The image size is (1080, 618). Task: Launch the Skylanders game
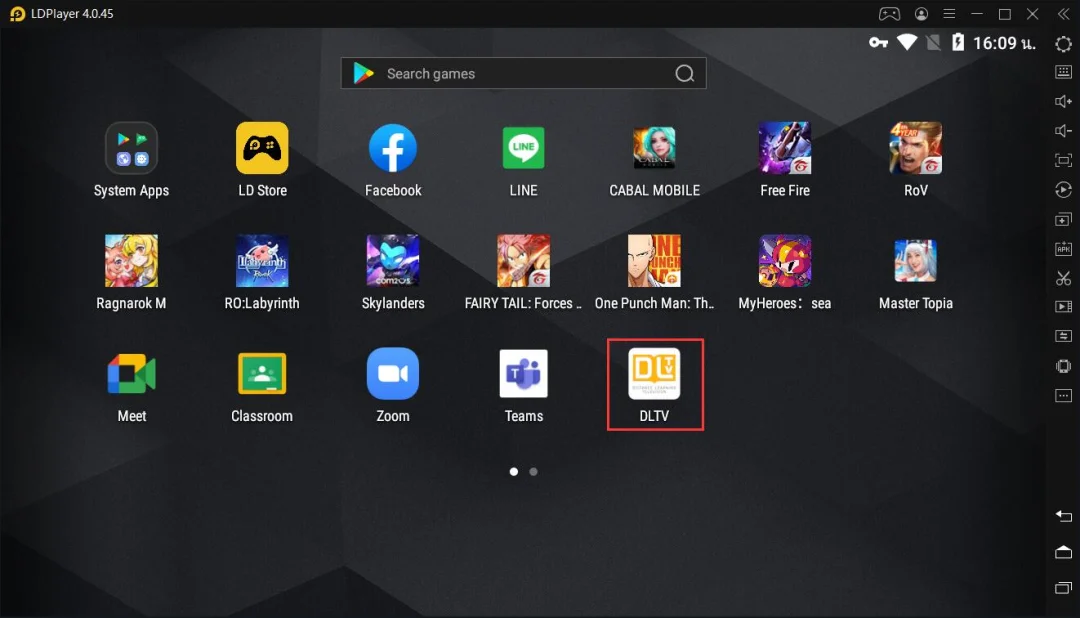tap(393, 260)
